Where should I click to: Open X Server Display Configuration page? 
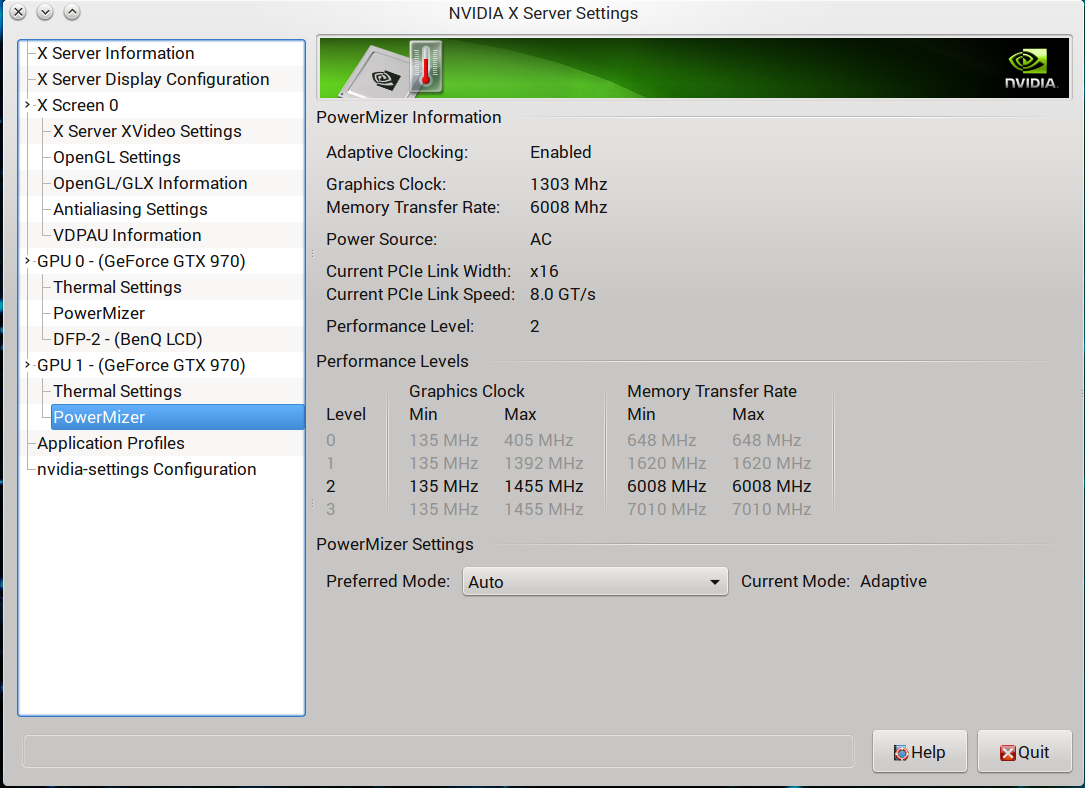153,80
